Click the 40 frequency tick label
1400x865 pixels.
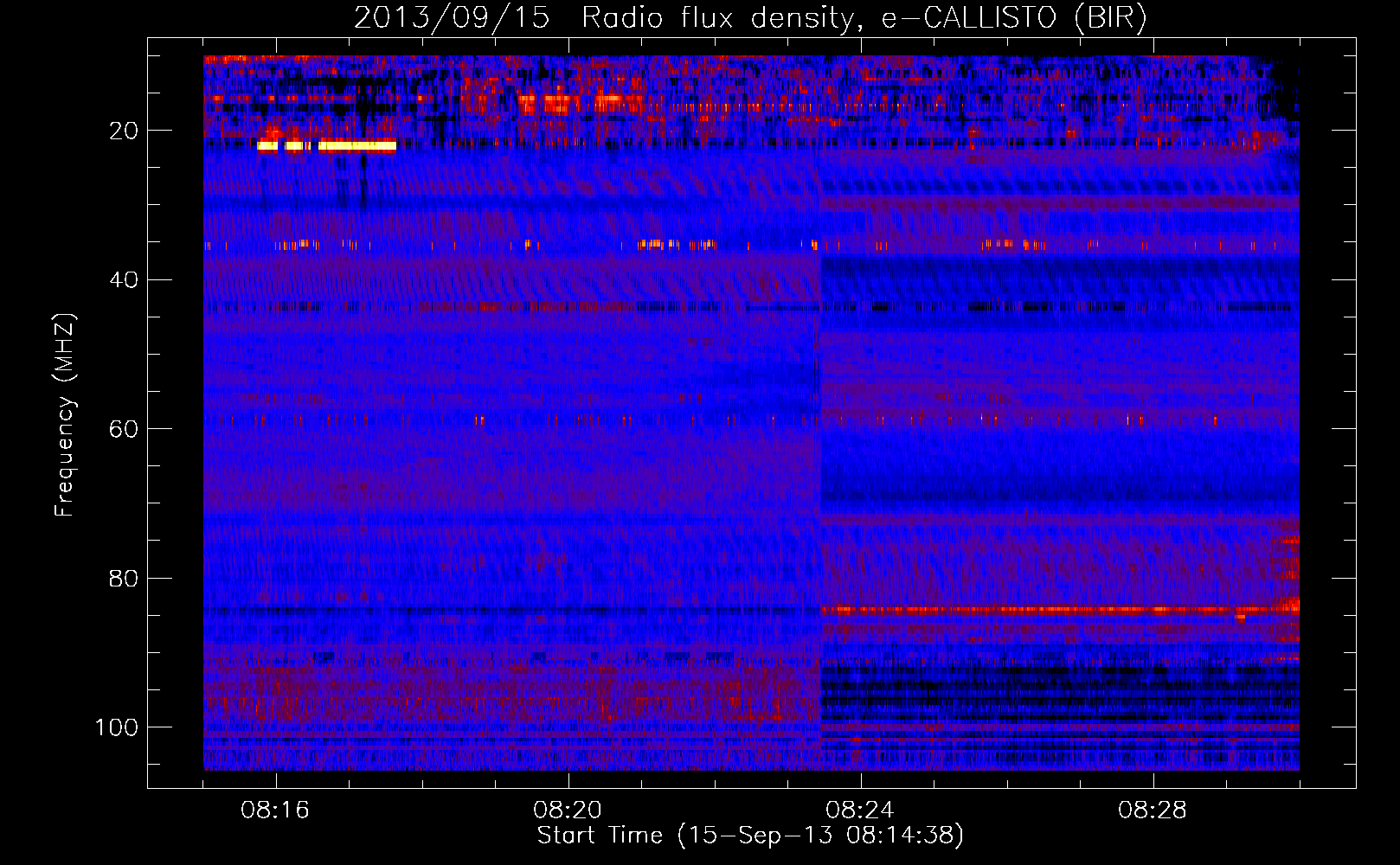(125, 280)
